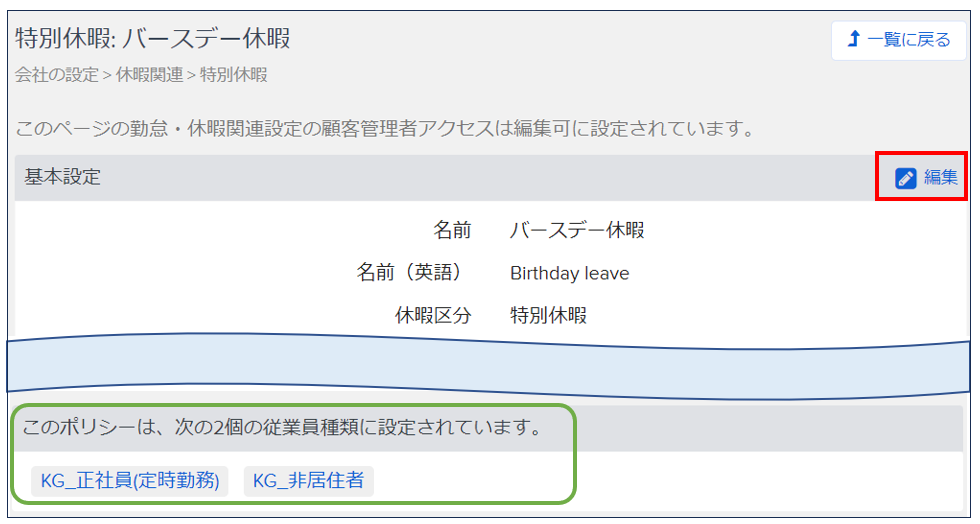Open 休暇関連 in the breadcrumb trail

tap(149, 75)
